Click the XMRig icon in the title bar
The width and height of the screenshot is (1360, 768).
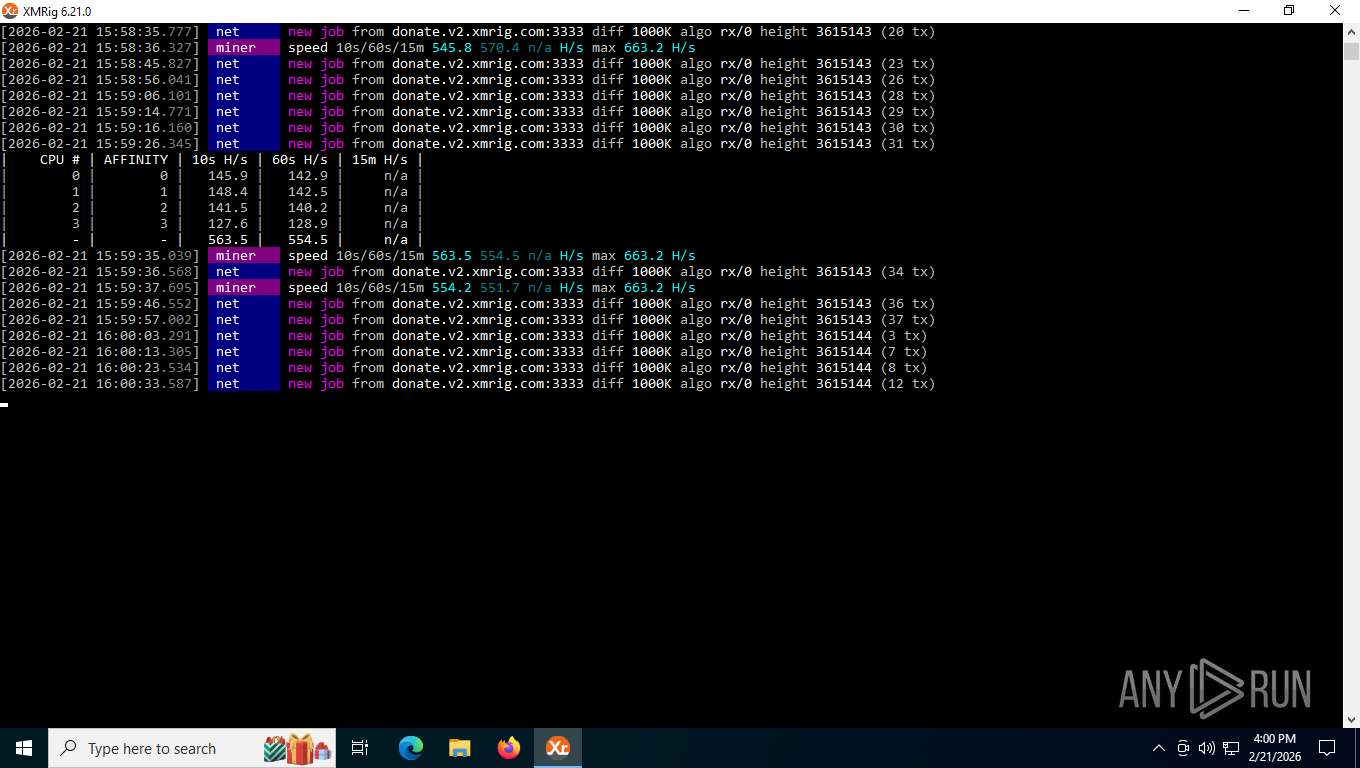(10, 11)
